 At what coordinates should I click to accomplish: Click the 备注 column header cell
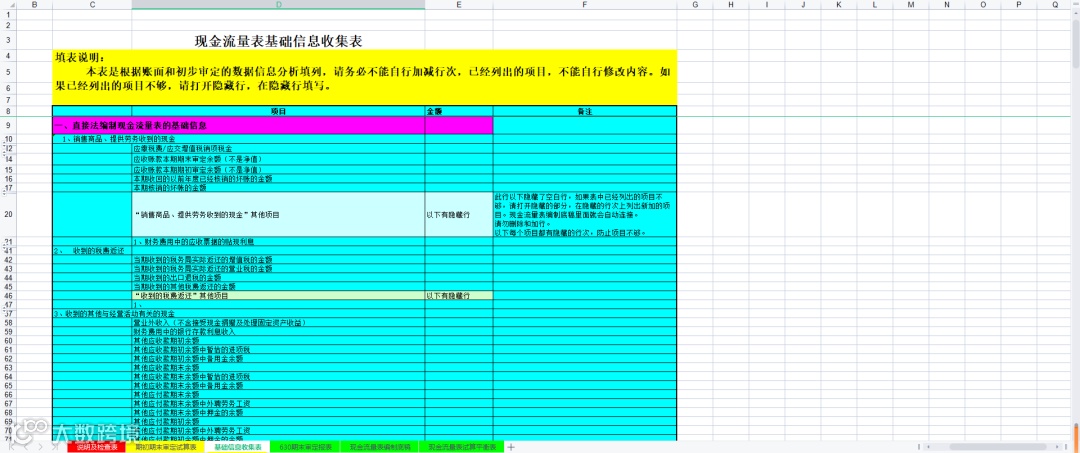coord(585,111)
